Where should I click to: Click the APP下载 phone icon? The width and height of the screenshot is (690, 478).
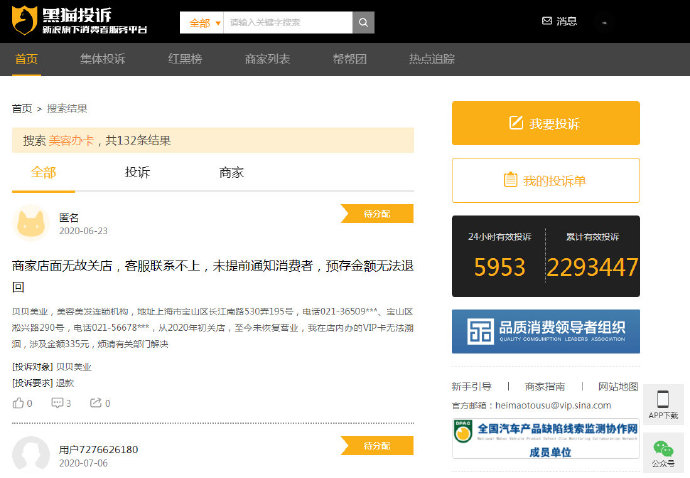[663, 399]
